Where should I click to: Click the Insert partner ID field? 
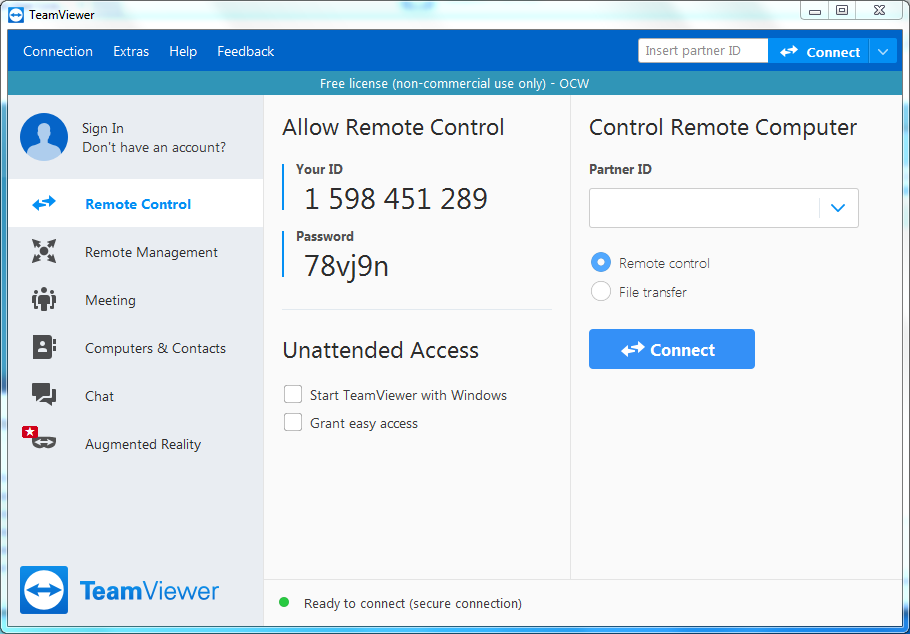[x=703, y=51]
